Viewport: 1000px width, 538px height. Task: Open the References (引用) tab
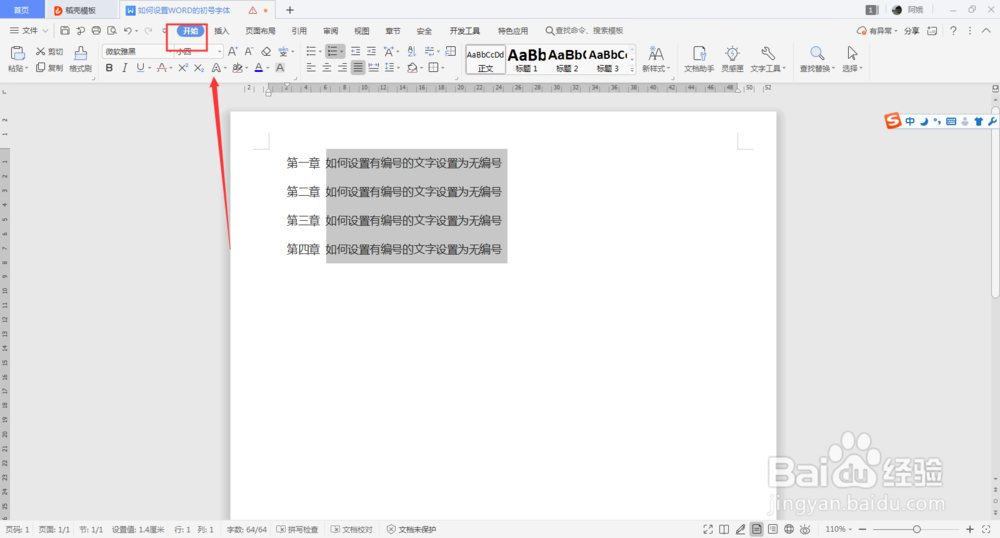click(299, 31)
